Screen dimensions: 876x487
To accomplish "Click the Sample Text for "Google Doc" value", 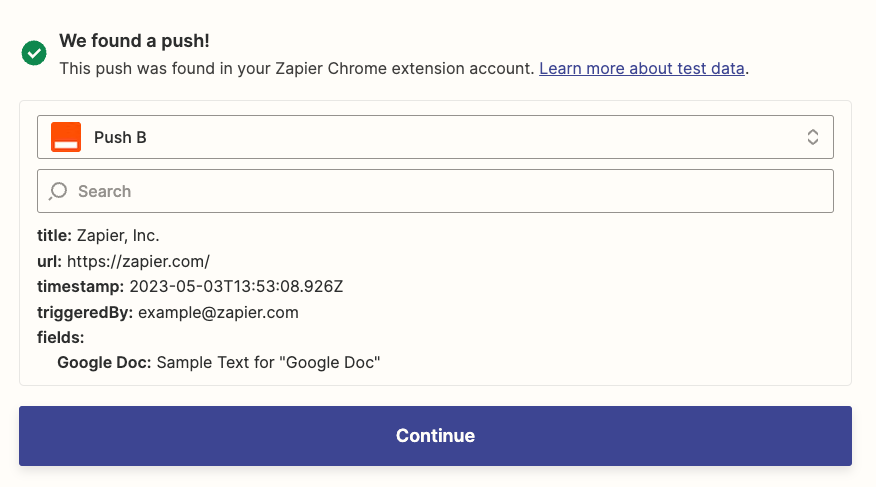I will tap(269, 362).
